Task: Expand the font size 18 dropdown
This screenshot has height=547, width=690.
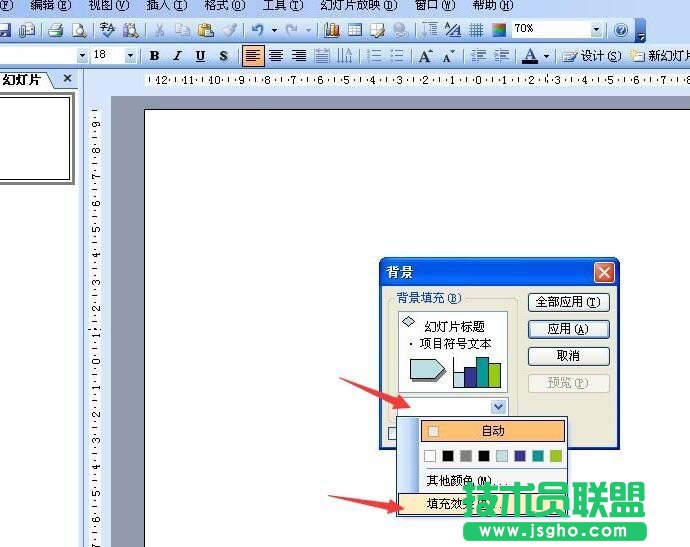Action: [130, 56]
